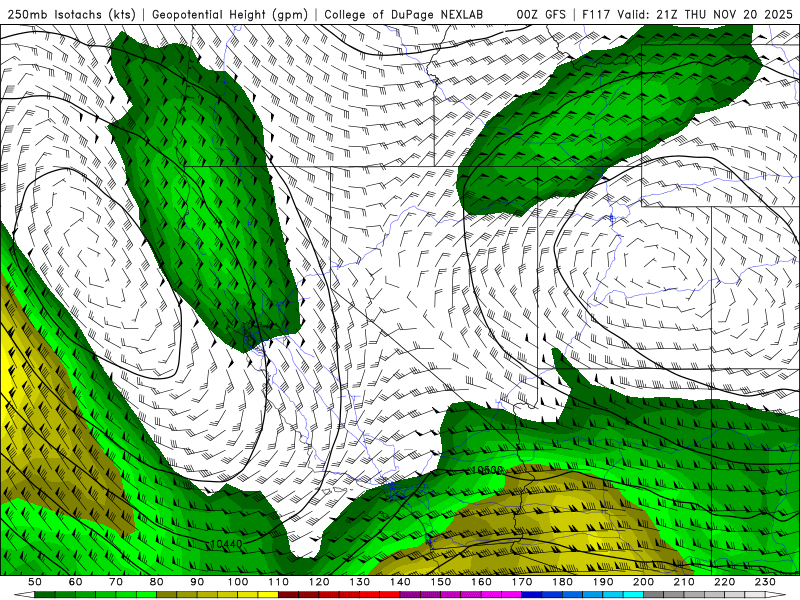Screen dimensions: 800x600
Task: Click the dark blue swatch right of 170
Action: coord(532,595)
